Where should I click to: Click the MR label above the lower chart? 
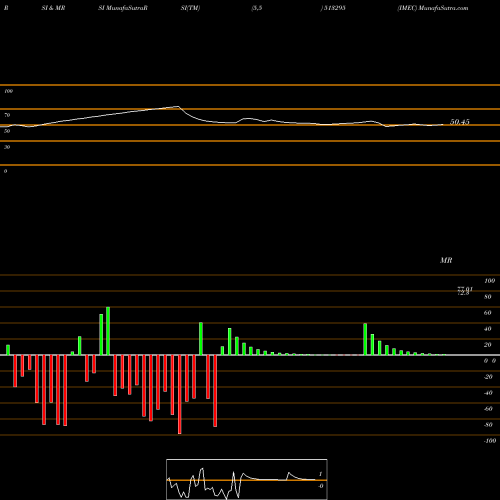[446, 260]
